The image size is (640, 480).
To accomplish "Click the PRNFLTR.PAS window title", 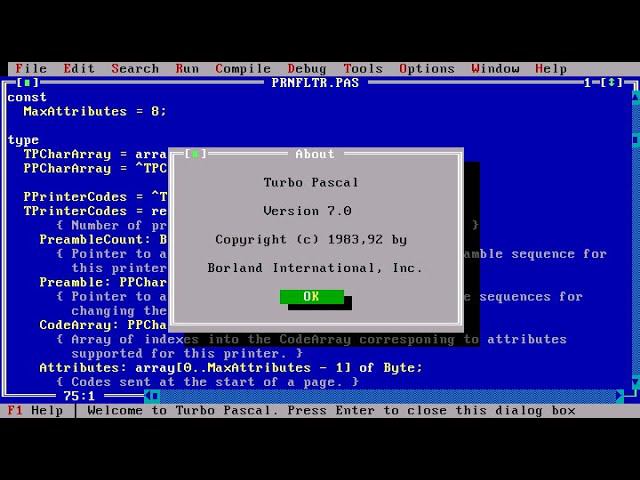I will click(315, 82).
